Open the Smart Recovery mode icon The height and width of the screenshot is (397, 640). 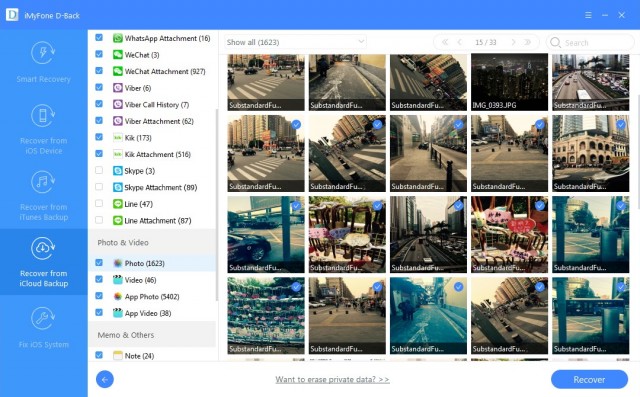[43, 53]
